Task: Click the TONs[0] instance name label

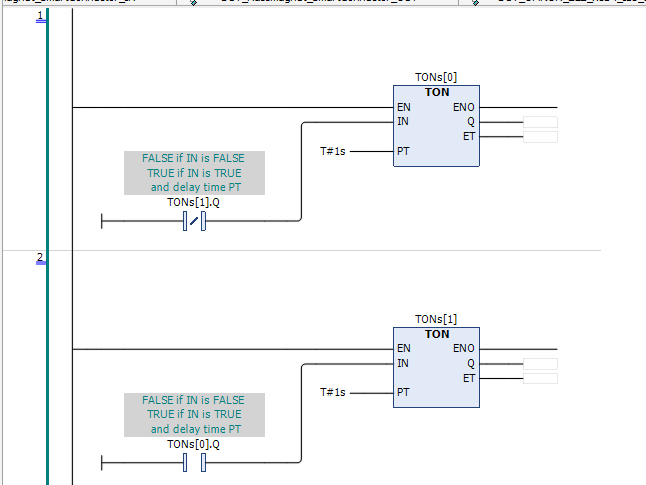Action: 436,77
